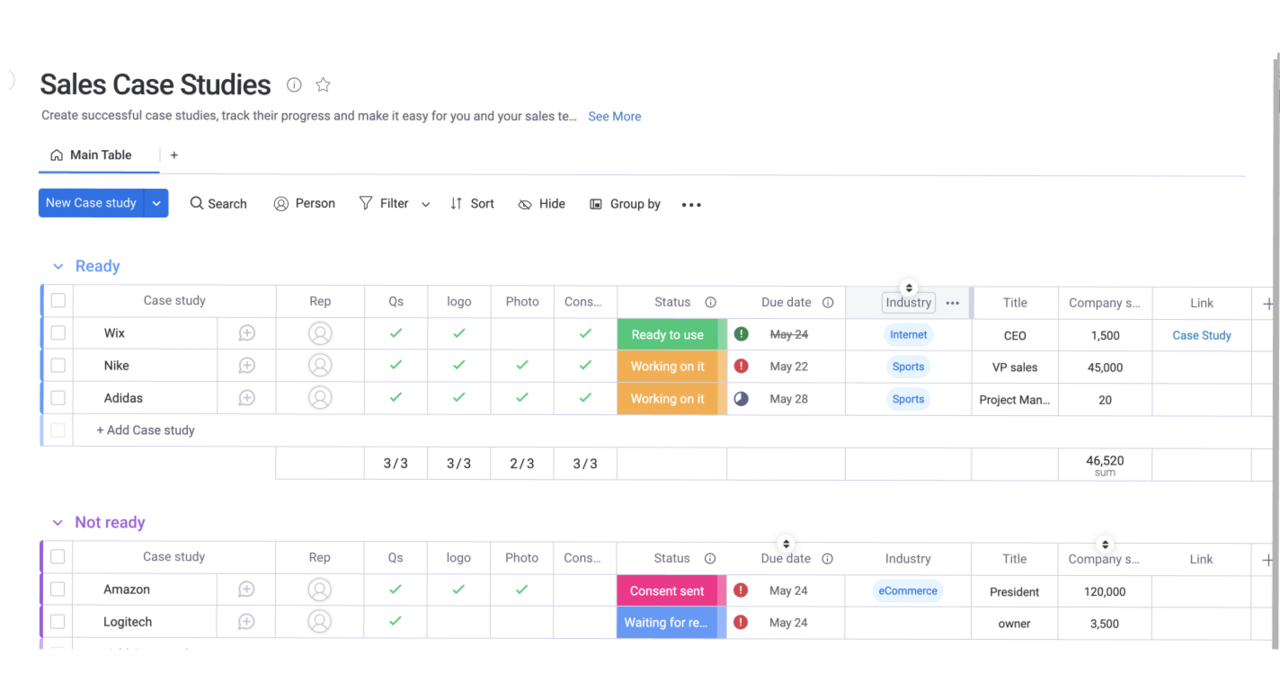The width and height of the screenshot is (1280, 700).
Task: Open board info icon beside title
Action: pos(294,85)
